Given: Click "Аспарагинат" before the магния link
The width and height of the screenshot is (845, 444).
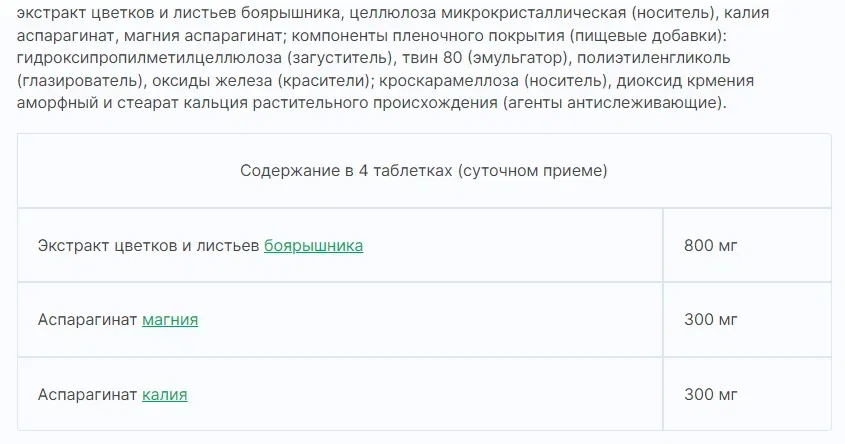Looking at the screenshot, I should 87,320.
